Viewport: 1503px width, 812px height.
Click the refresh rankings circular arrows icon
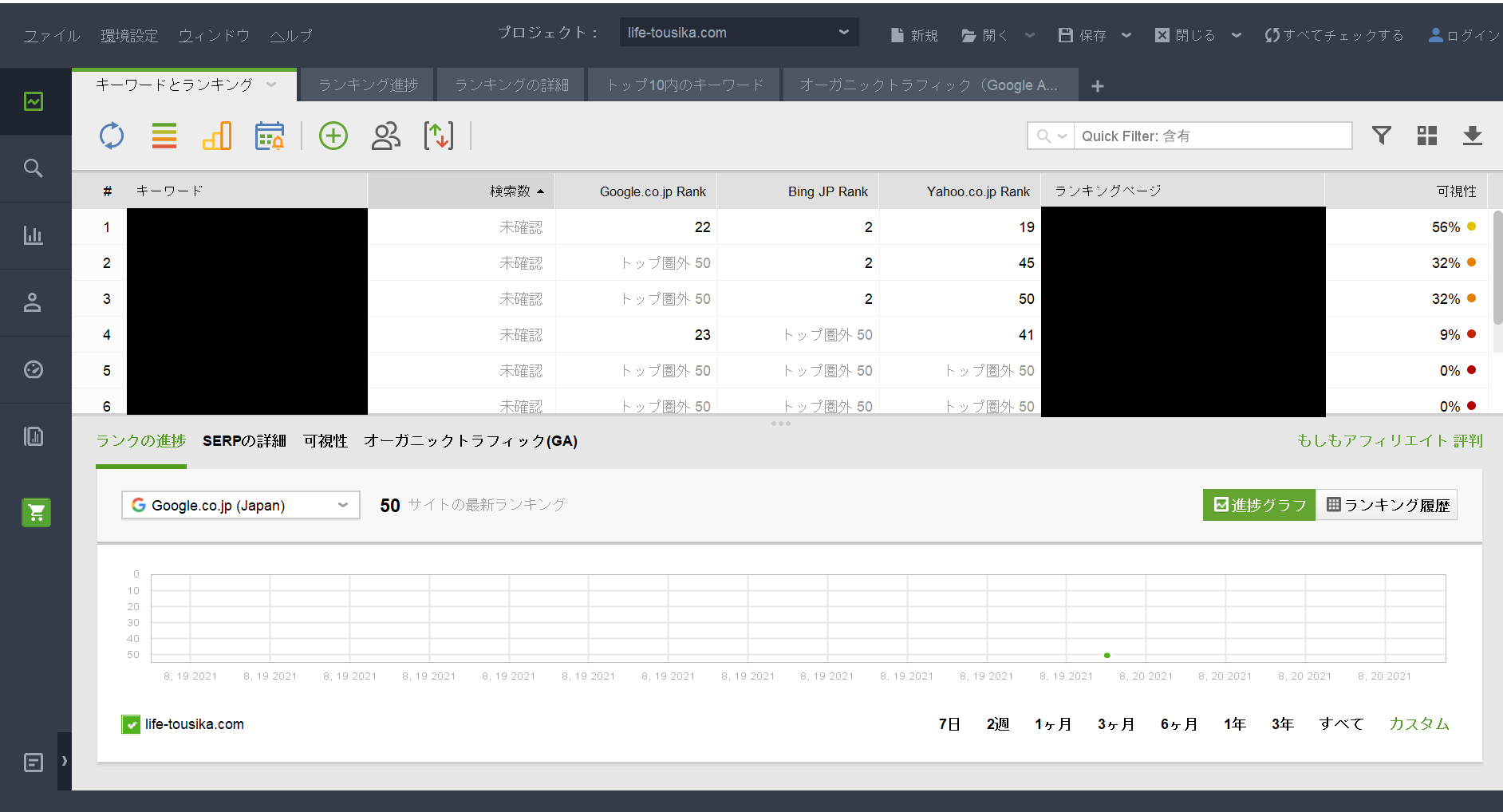point(112,136)
